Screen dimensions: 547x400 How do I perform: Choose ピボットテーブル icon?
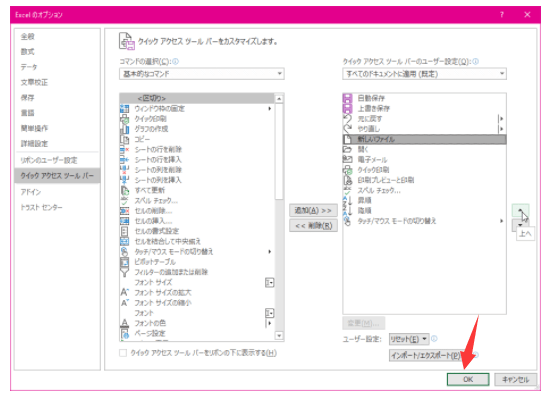(125, 262)
